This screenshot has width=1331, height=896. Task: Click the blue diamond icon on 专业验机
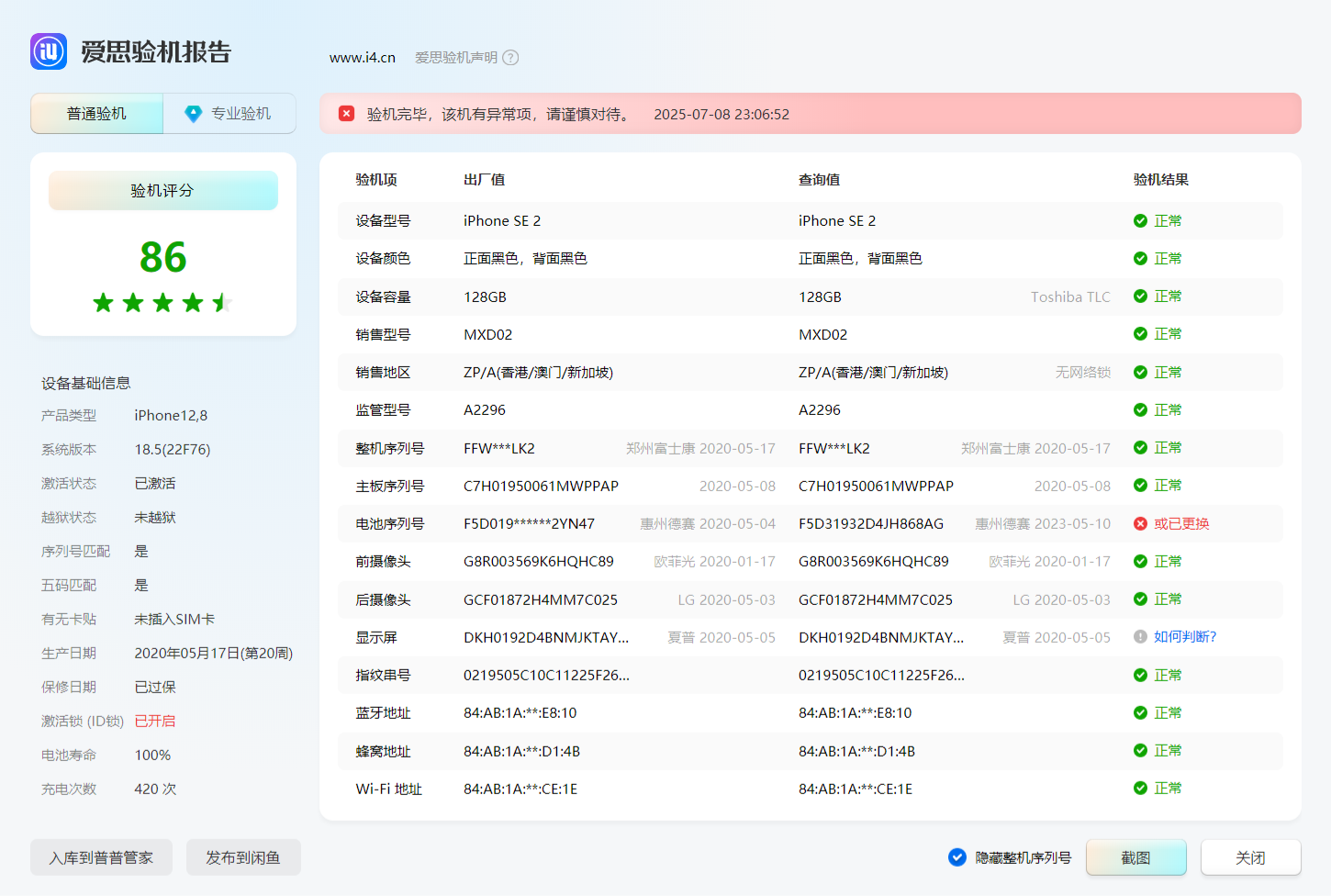[x=193, y=114]
